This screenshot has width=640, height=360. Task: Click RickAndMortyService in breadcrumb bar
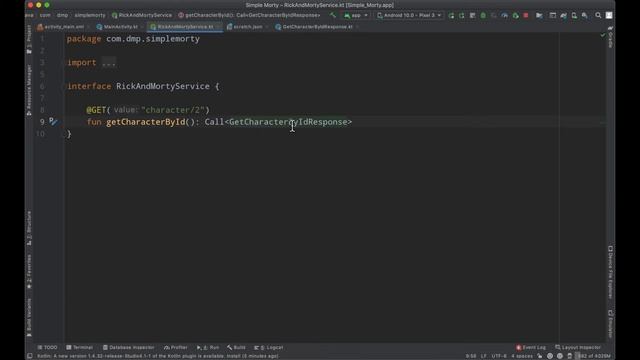(142, 15)
